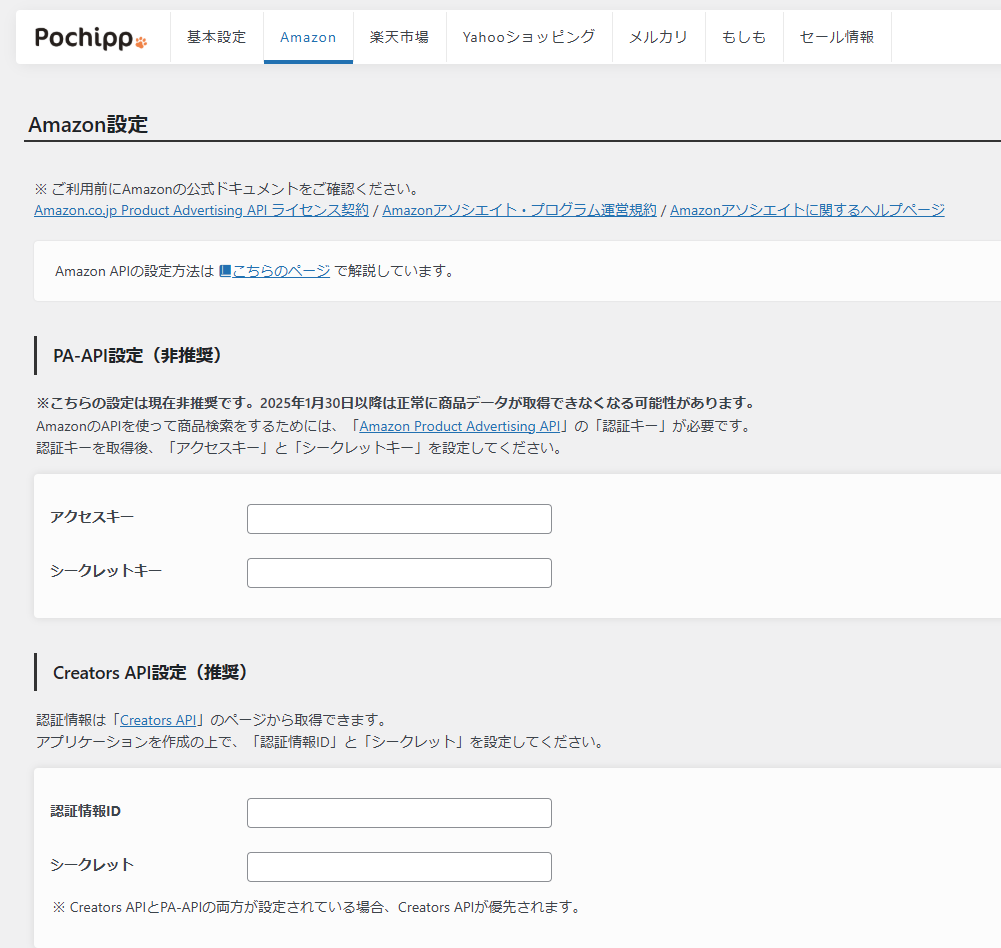Switch to the 基本設定 tab

(x=216, y=37)
